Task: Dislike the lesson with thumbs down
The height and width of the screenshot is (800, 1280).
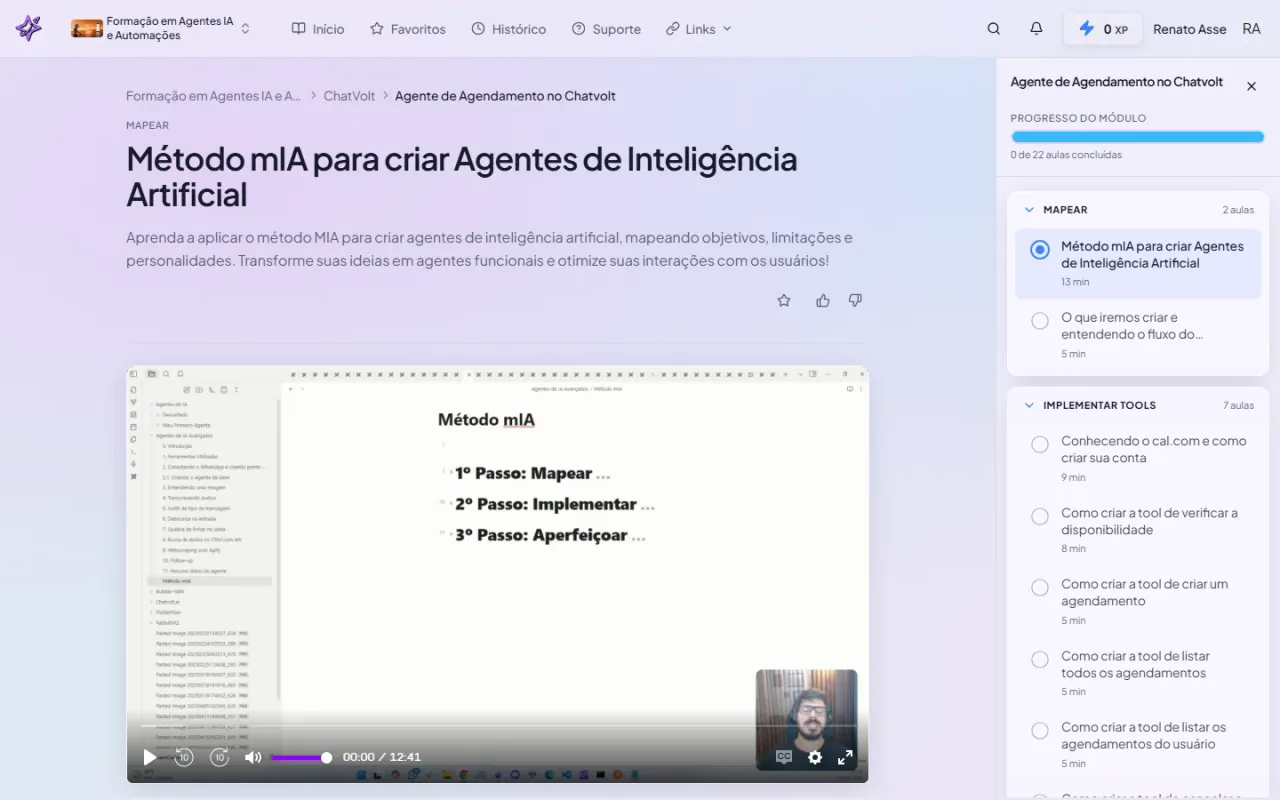Action: coord(855,300)
